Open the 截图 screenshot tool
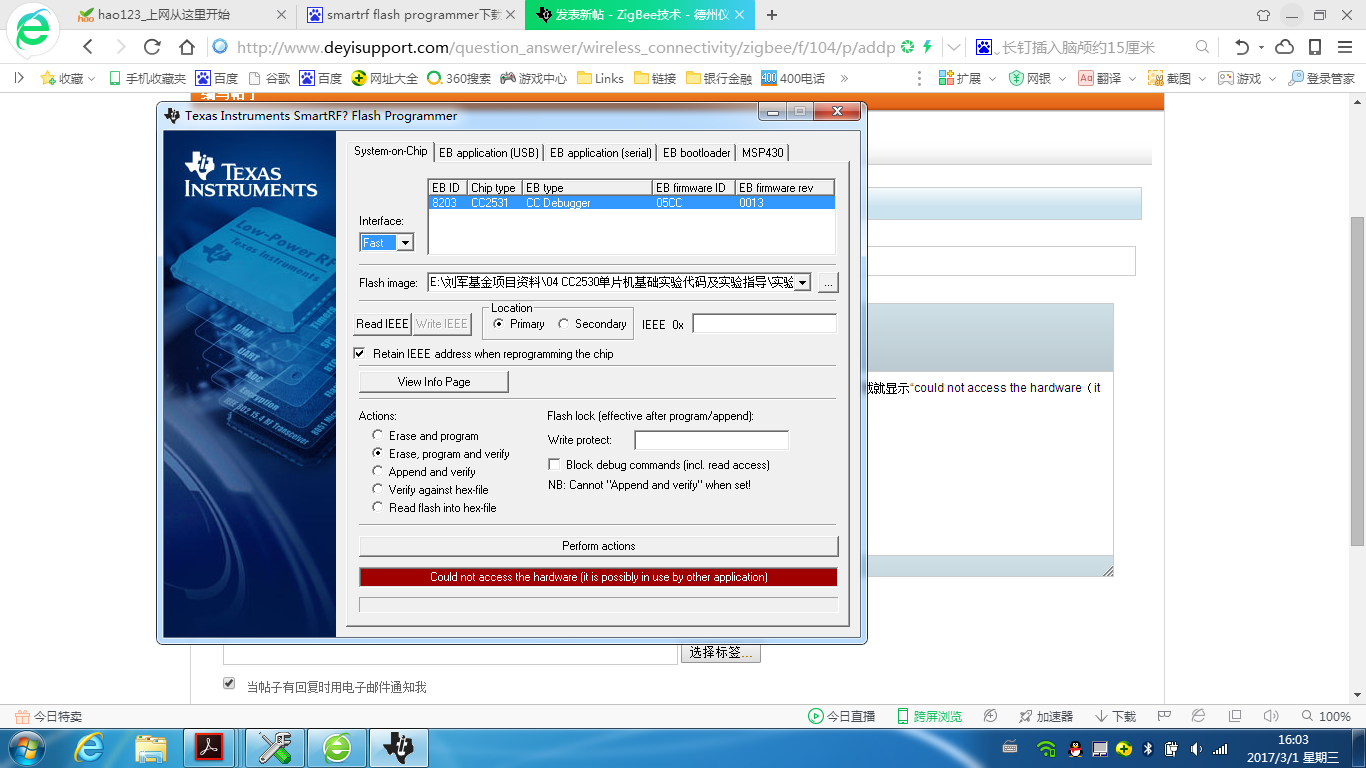The width and height of the screenshot is (1366, 768). (1170, 78)
